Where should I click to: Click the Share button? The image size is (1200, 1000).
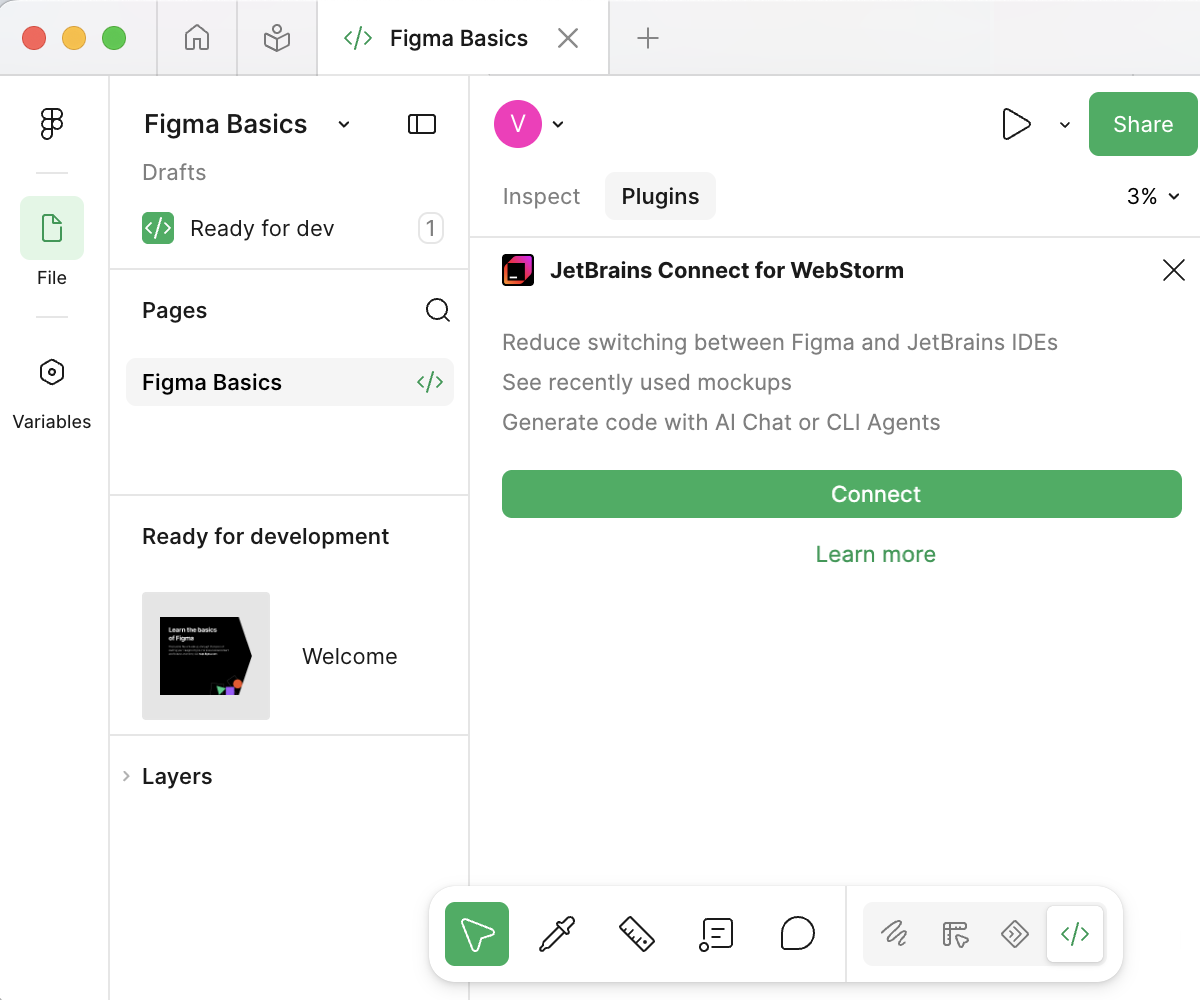point(1143,124)
